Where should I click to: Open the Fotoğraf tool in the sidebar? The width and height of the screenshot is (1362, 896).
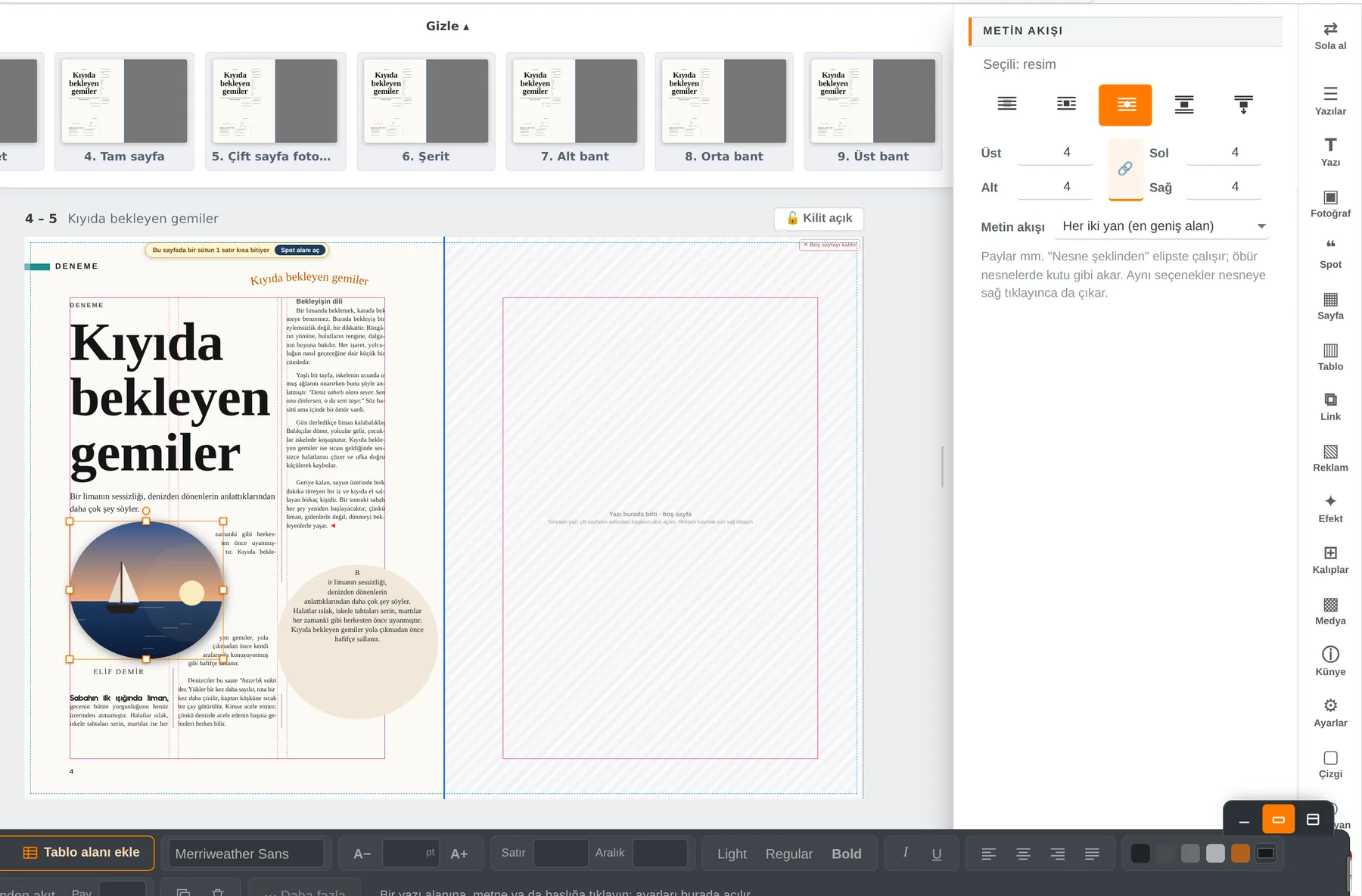(1330, 203)
